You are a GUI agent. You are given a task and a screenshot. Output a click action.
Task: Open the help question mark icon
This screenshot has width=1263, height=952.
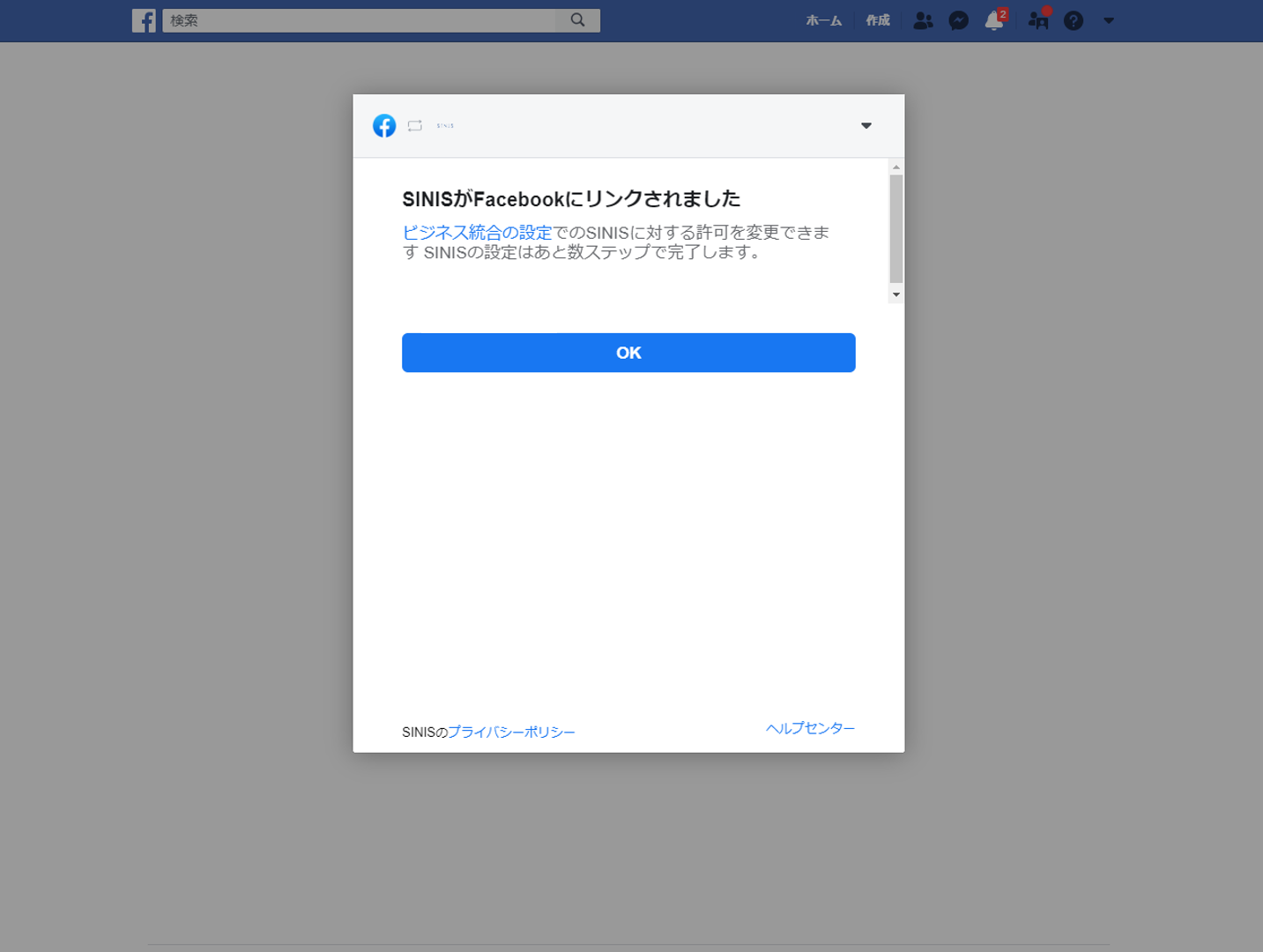(1073, 20)
